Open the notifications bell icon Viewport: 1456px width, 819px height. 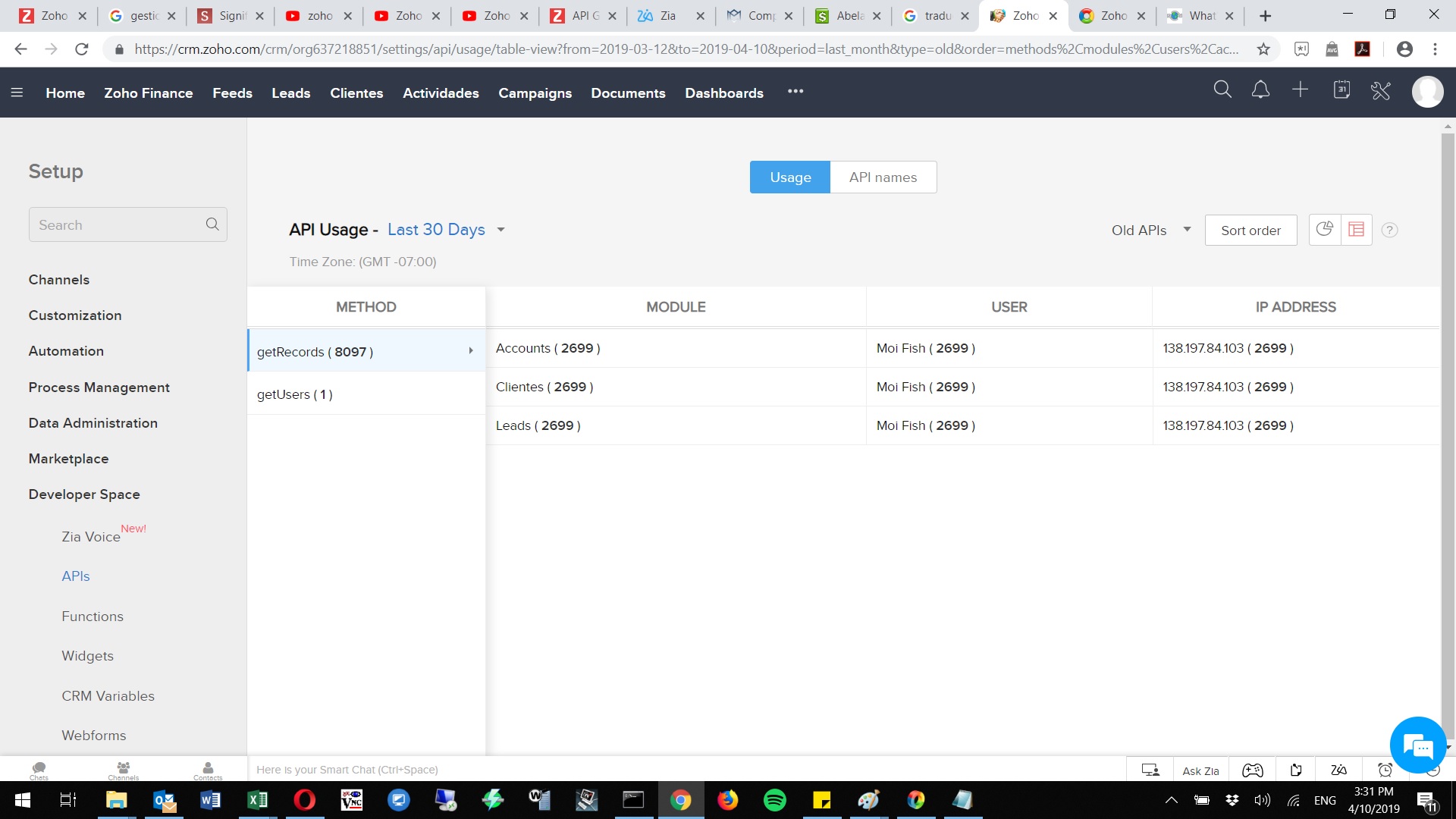point(1260,90)
